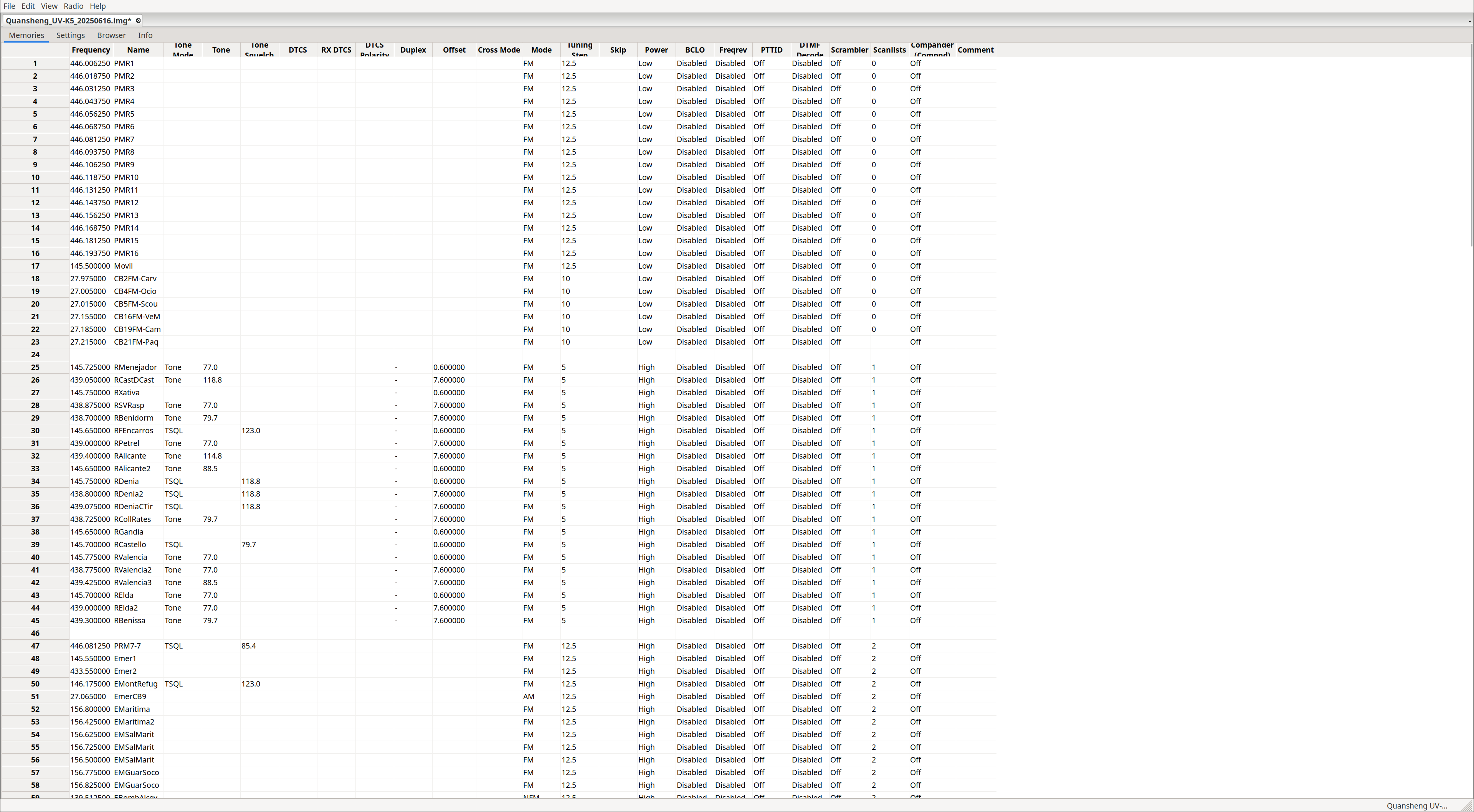
Task: Click the Power column header
Action: pyautogui.click(x=656, y=50)
